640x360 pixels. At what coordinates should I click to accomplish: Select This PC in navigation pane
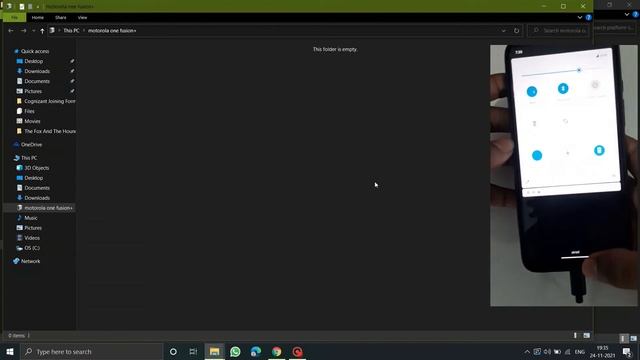point(29,158)
